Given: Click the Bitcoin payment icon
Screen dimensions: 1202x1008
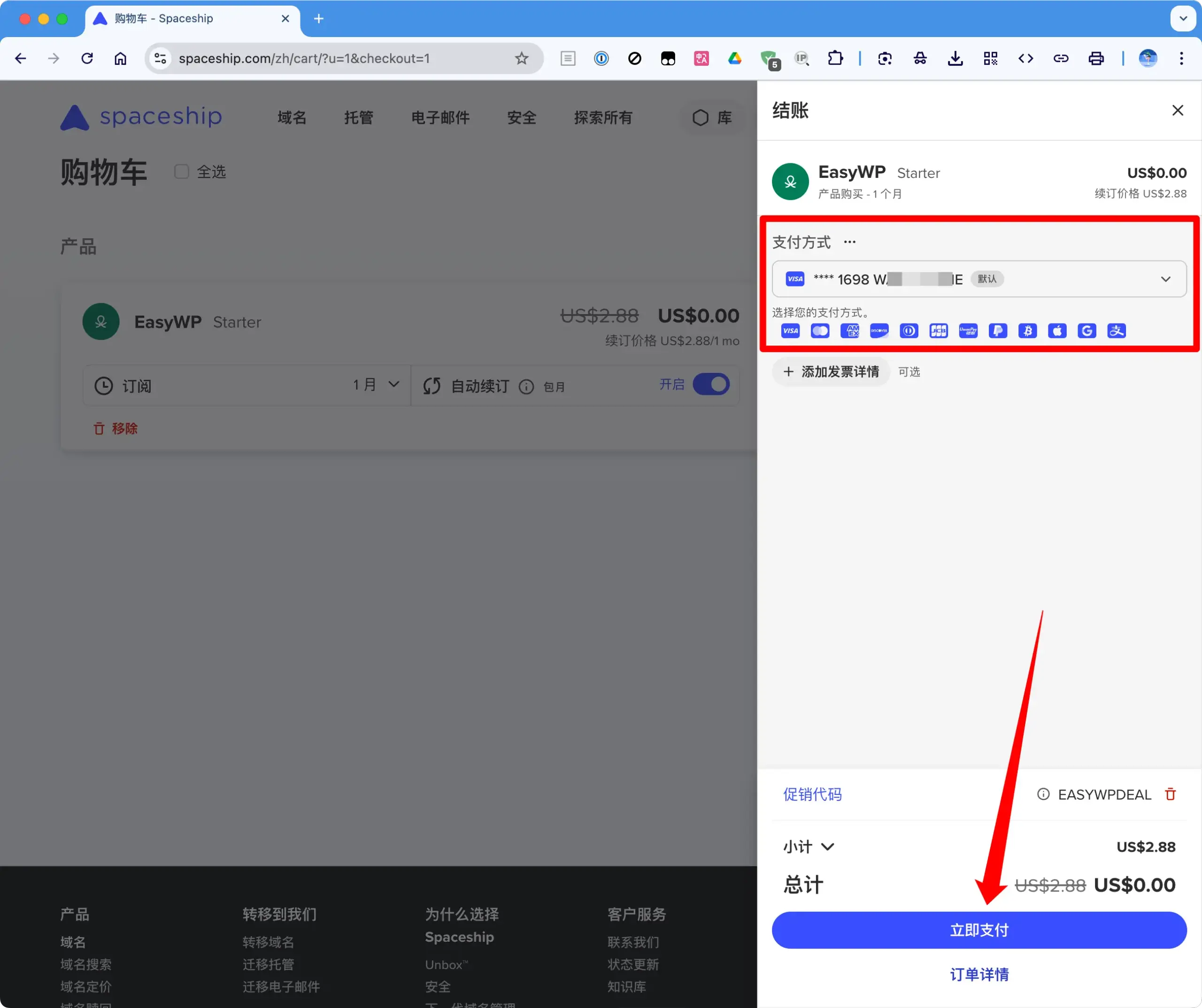Looking at the screenshot, I should tap(1028, 331).
